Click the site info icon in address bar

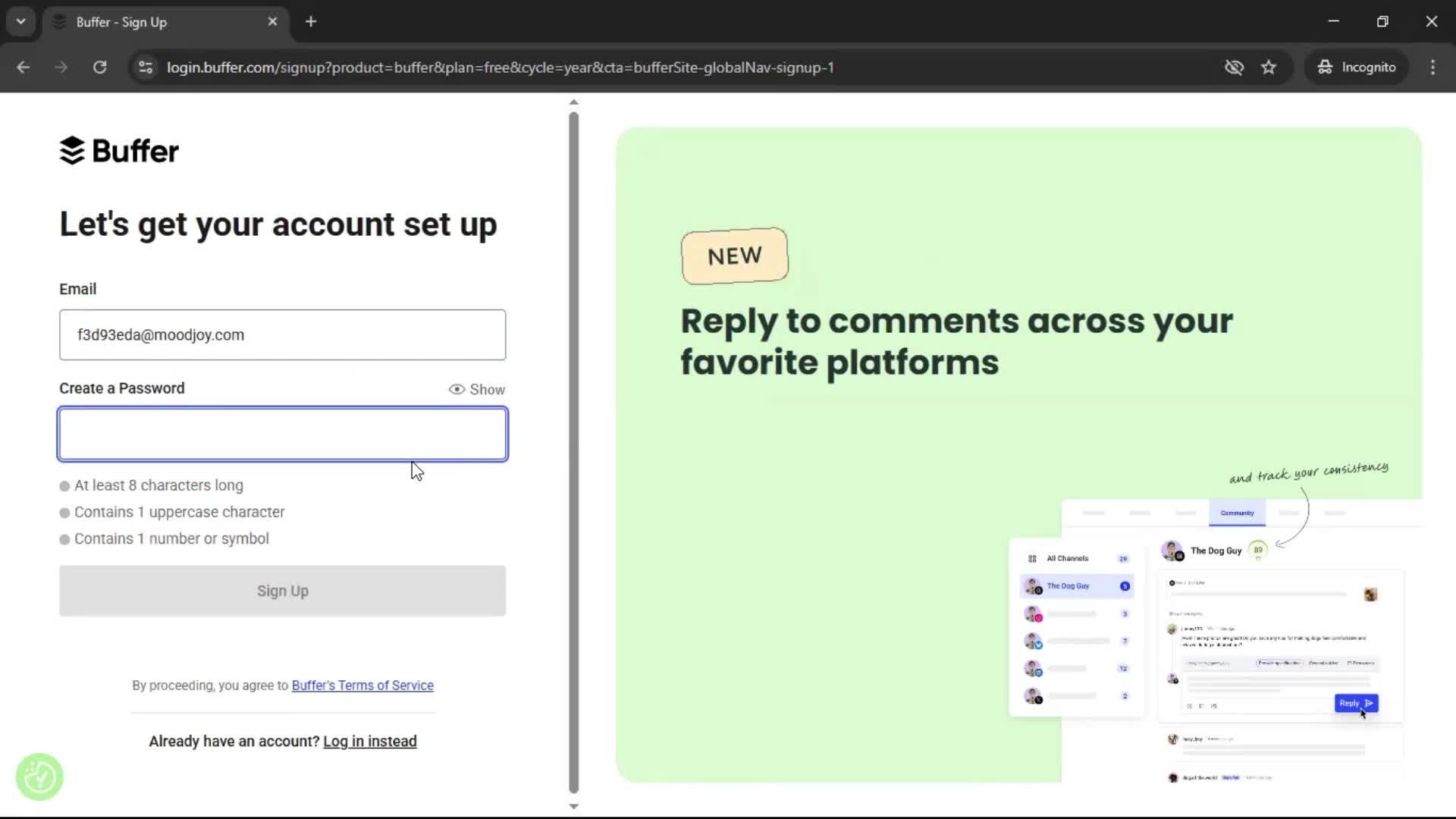pyautogui.click(x=145, y=67)
